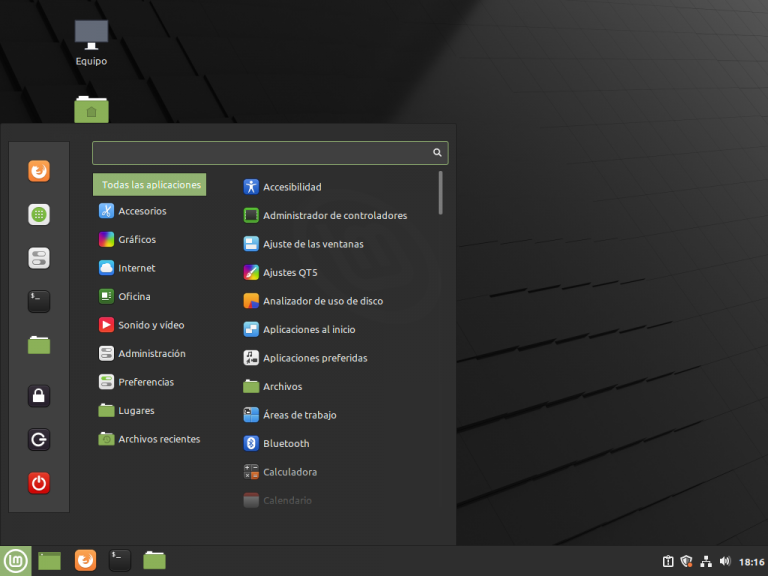The width and height of the screenshot is (768, 576).
Task: Open the update manager tray icon
Action: click(668, 561)
